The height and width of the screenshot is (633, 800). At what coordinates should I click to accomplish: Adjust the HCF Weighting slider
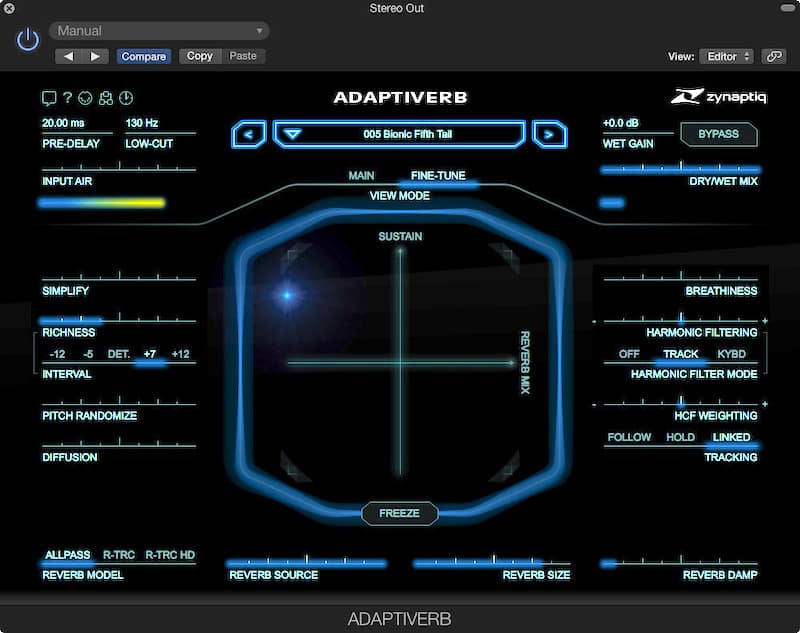click(681, 402)
